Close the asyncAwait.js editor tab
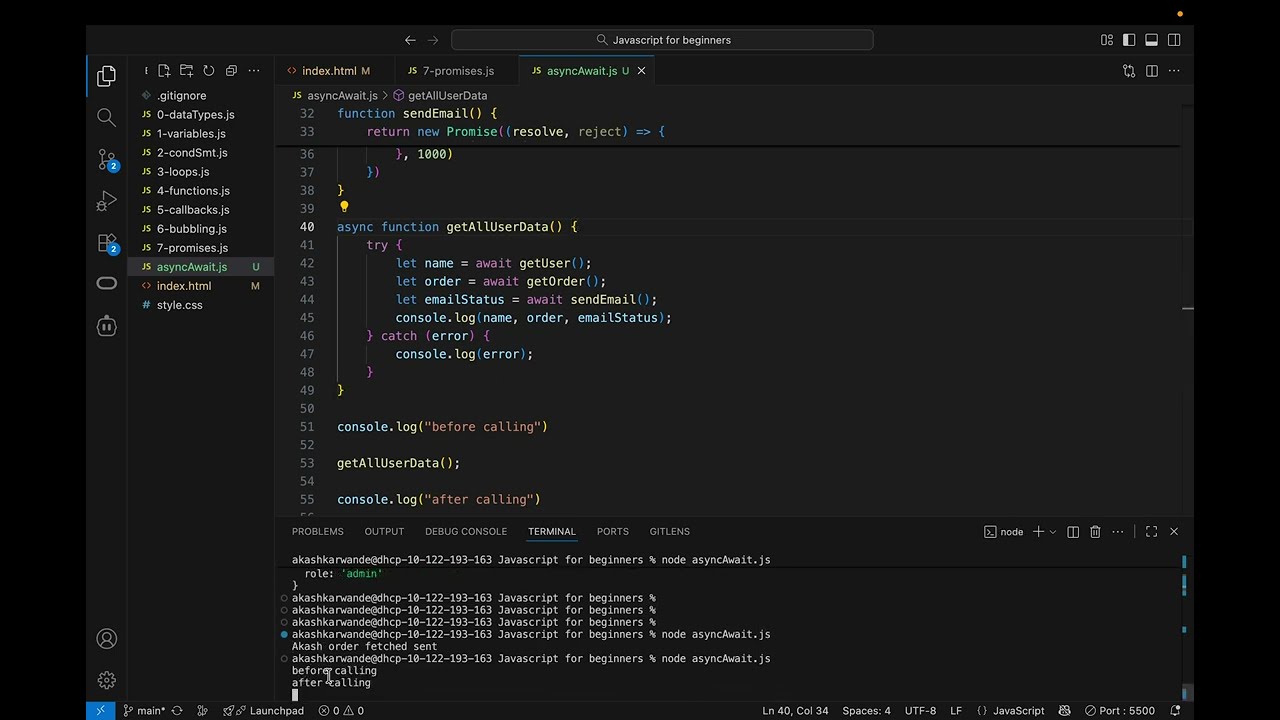Screen dimensions: 1280x720 [641, 71]
